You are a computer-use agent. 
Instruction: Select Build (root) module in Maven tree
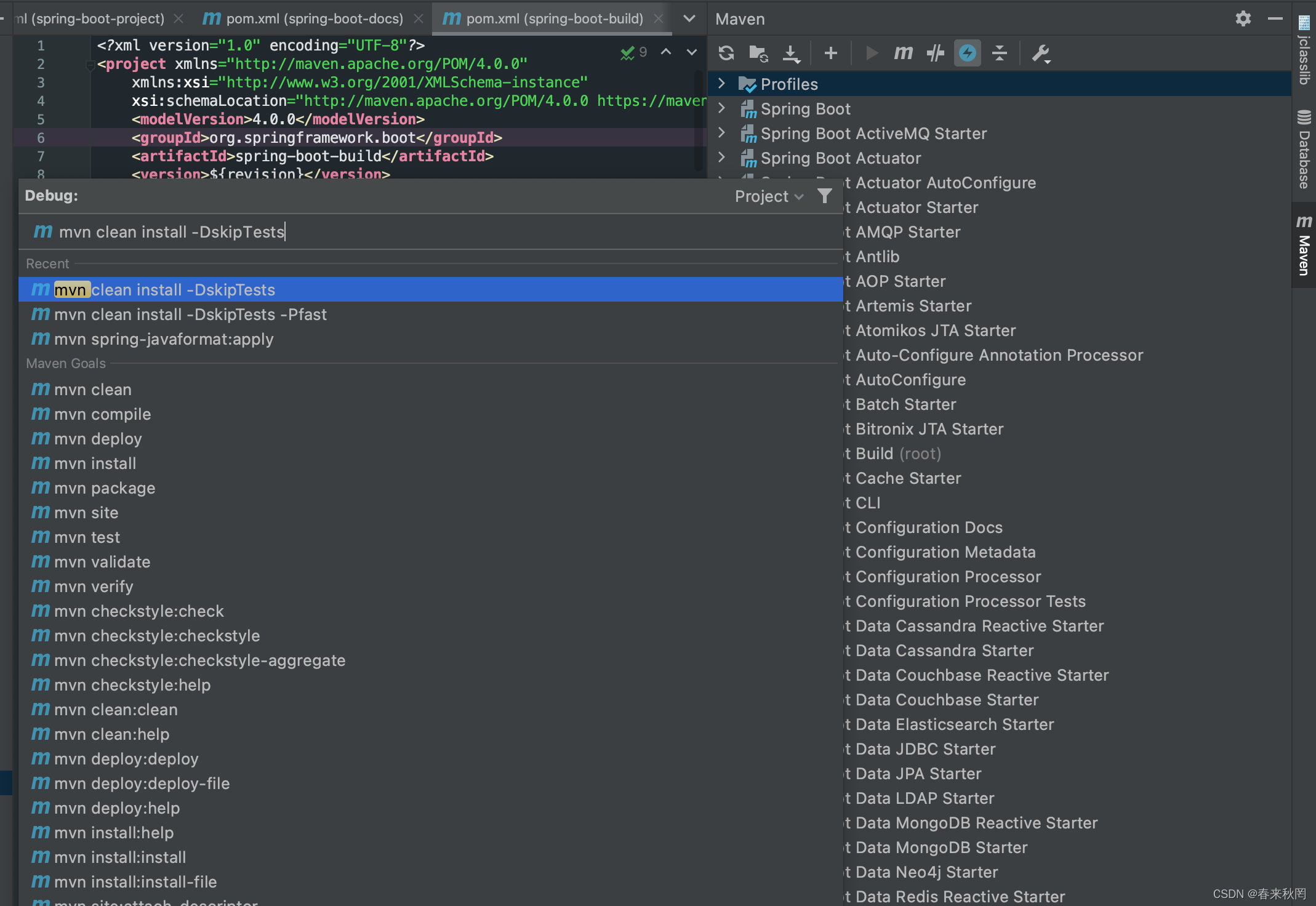(x=898, y=454)
